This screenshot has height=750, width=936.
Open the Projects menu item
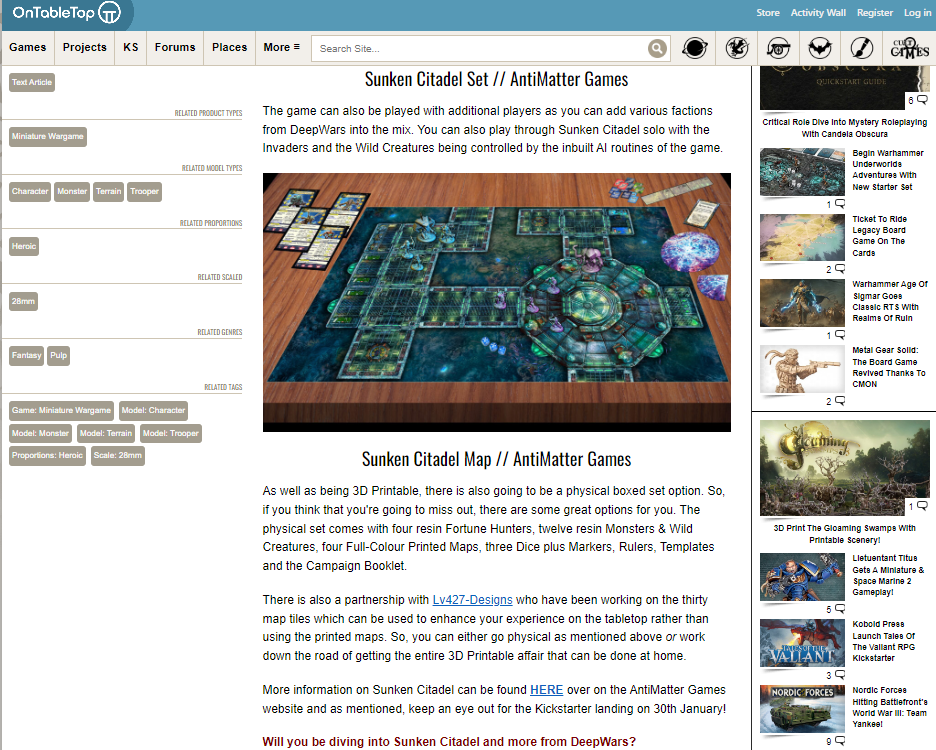click(x=85, y=47)
